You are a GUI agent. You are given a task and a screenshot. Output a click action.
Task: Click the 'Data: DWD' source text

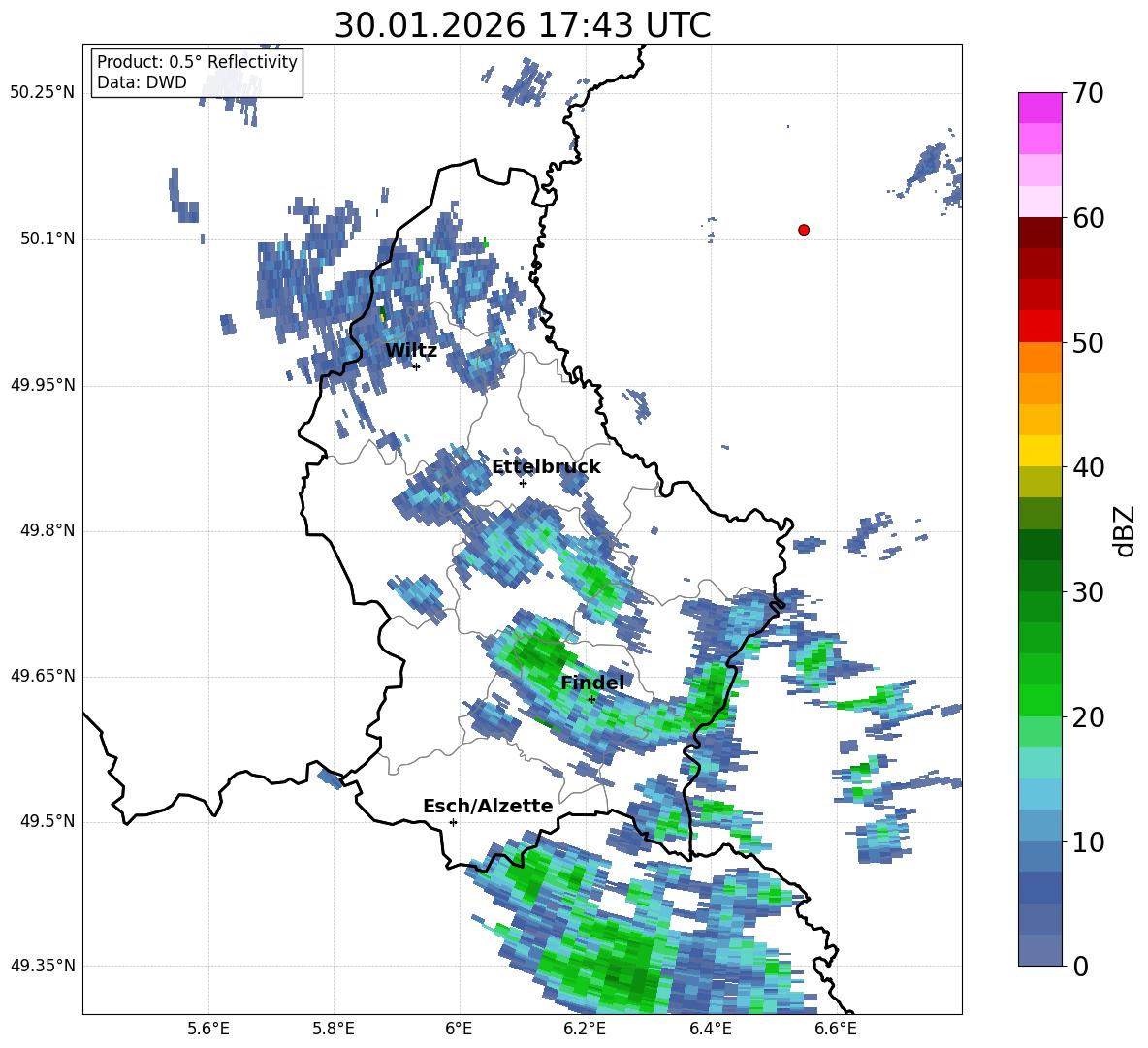[x=142, y=82]
